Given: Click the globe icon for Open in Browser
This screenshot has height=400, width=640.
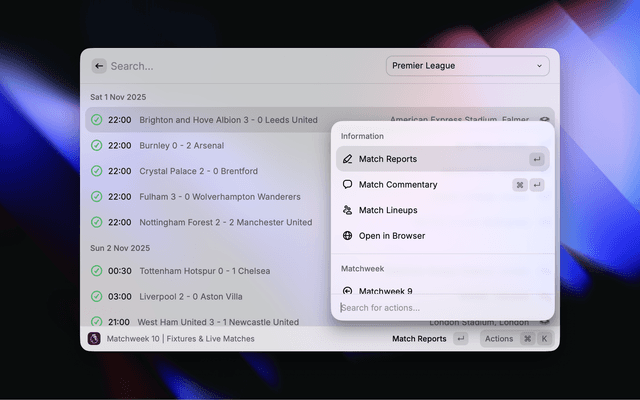Looking at the screenshot, I should coord(348,236).
